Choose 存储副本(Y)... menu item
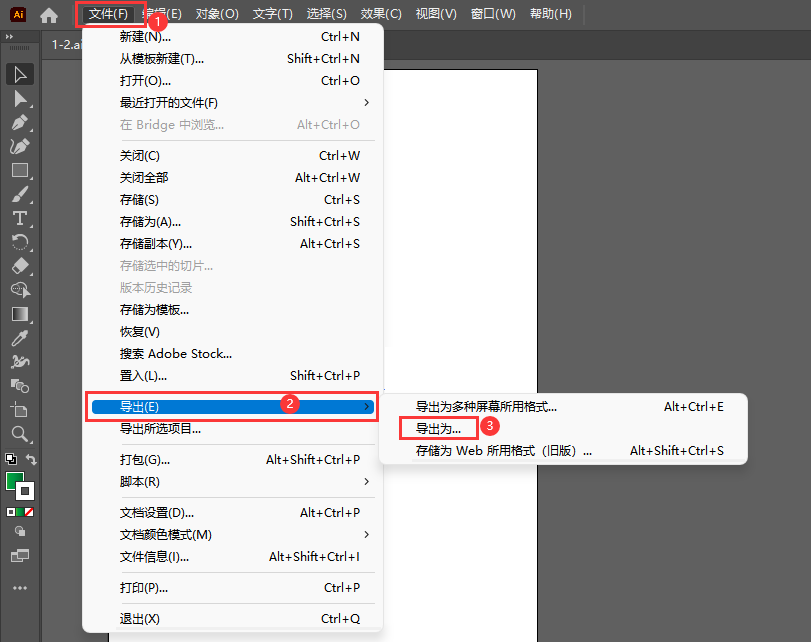The image size is (811, 642). (233, 244)
